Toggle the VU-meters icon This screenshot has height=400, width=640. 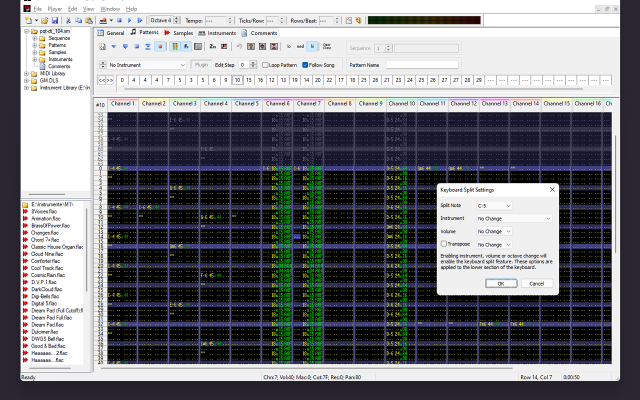175,47
